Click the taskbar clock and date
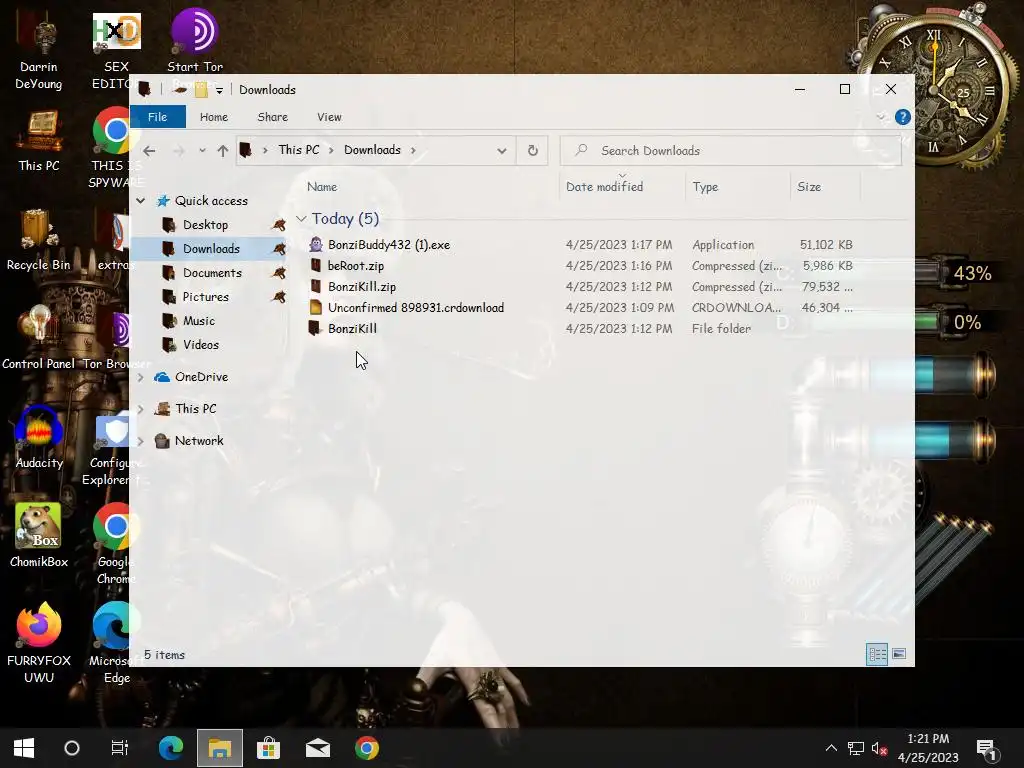The image size is (1024, 768). pos(928,748)
